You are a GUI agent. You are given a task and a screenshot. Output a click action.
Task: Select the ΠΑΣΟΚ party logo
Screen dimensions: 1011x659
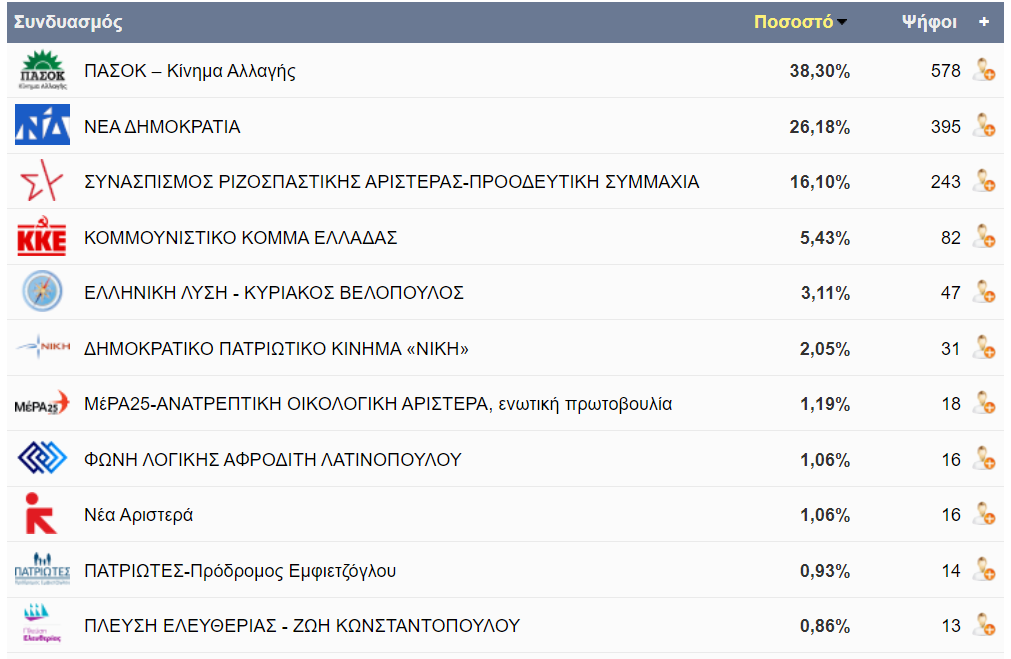(x=41, y=71)
